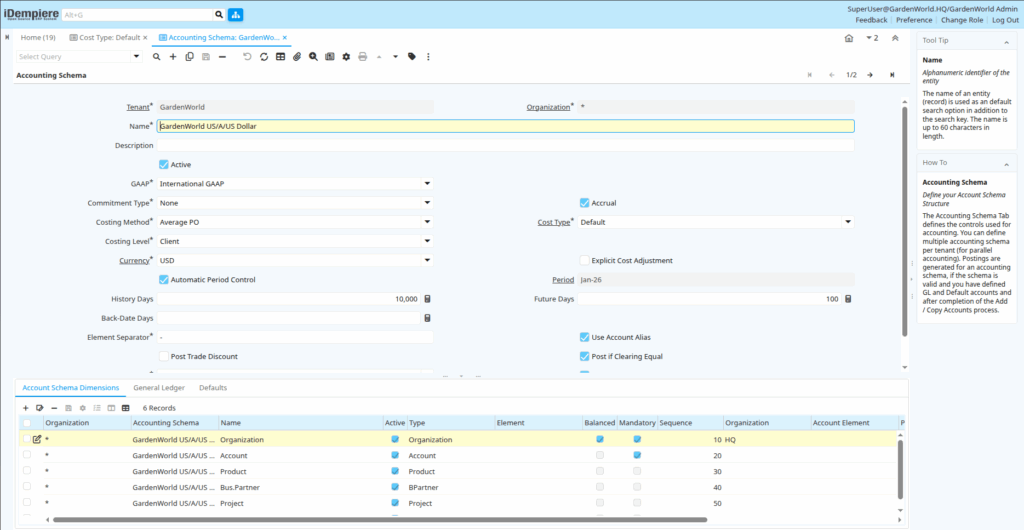
Task: Click the Change Role link
Action: [962, 20]
